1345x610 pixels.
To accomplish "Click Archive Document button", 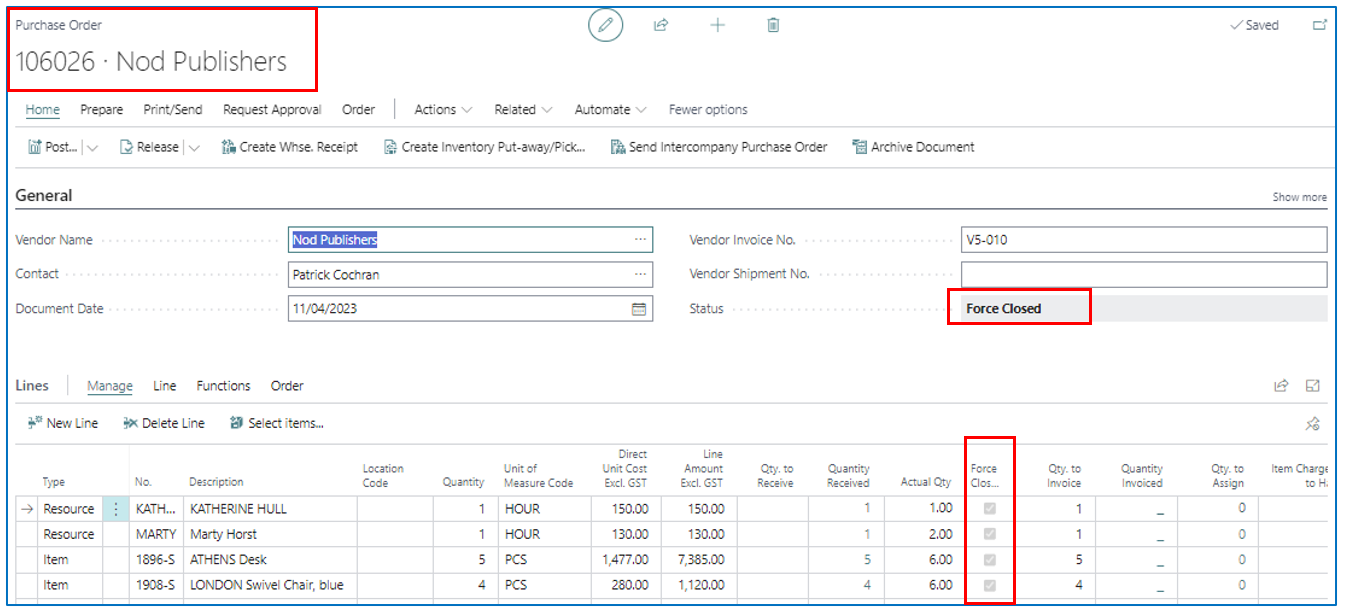I will 913,147.
